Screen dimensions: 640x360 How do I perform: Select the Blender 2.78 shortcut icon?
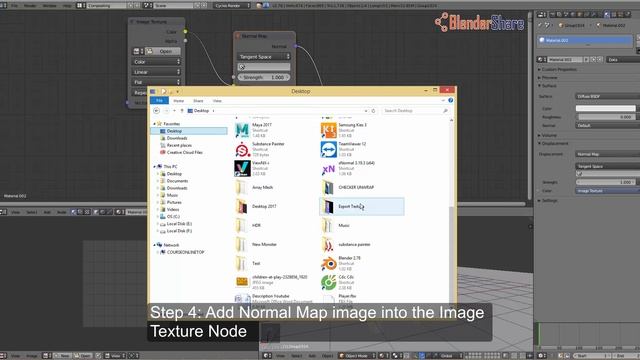[329, 264]
